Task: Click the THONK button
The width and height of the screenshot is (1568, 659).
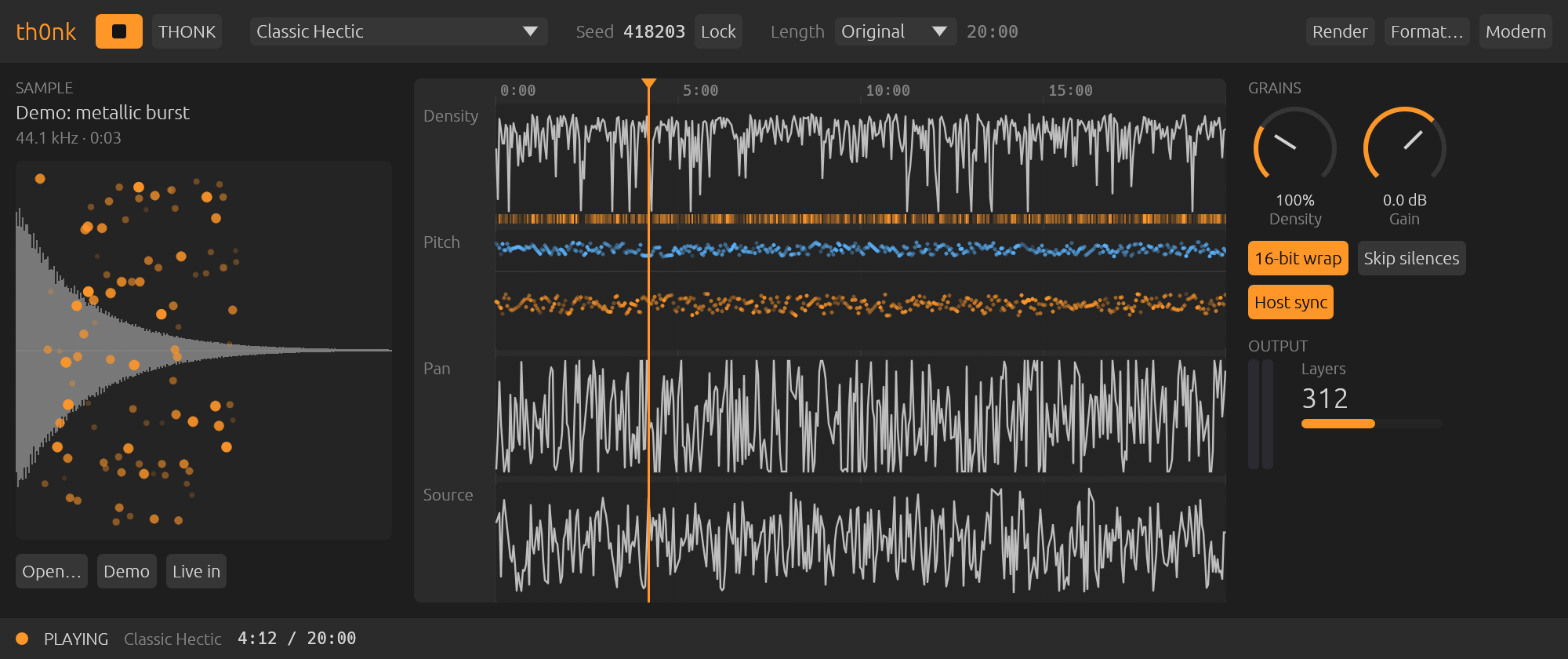Action: pos(187,31)
